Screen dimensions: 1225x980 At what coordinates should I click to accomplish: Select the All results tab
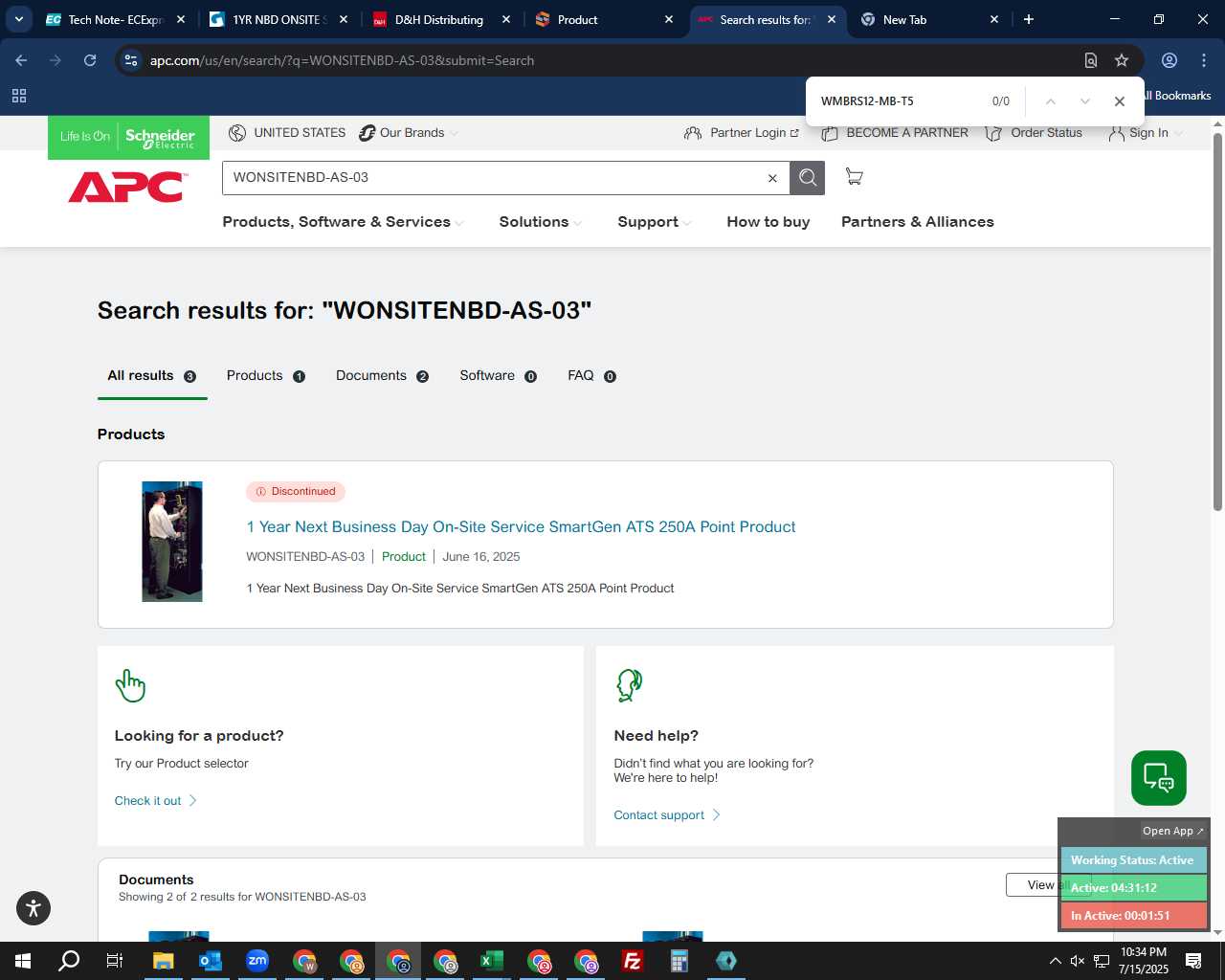(151, 376)
